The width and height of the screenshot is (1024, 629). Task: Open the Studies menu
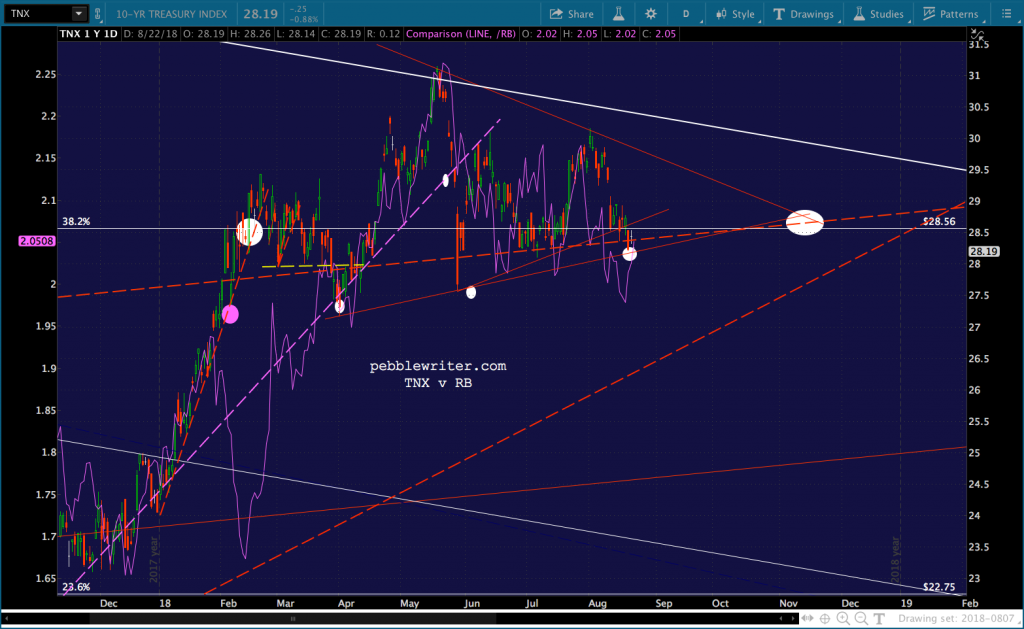[879, 14]
